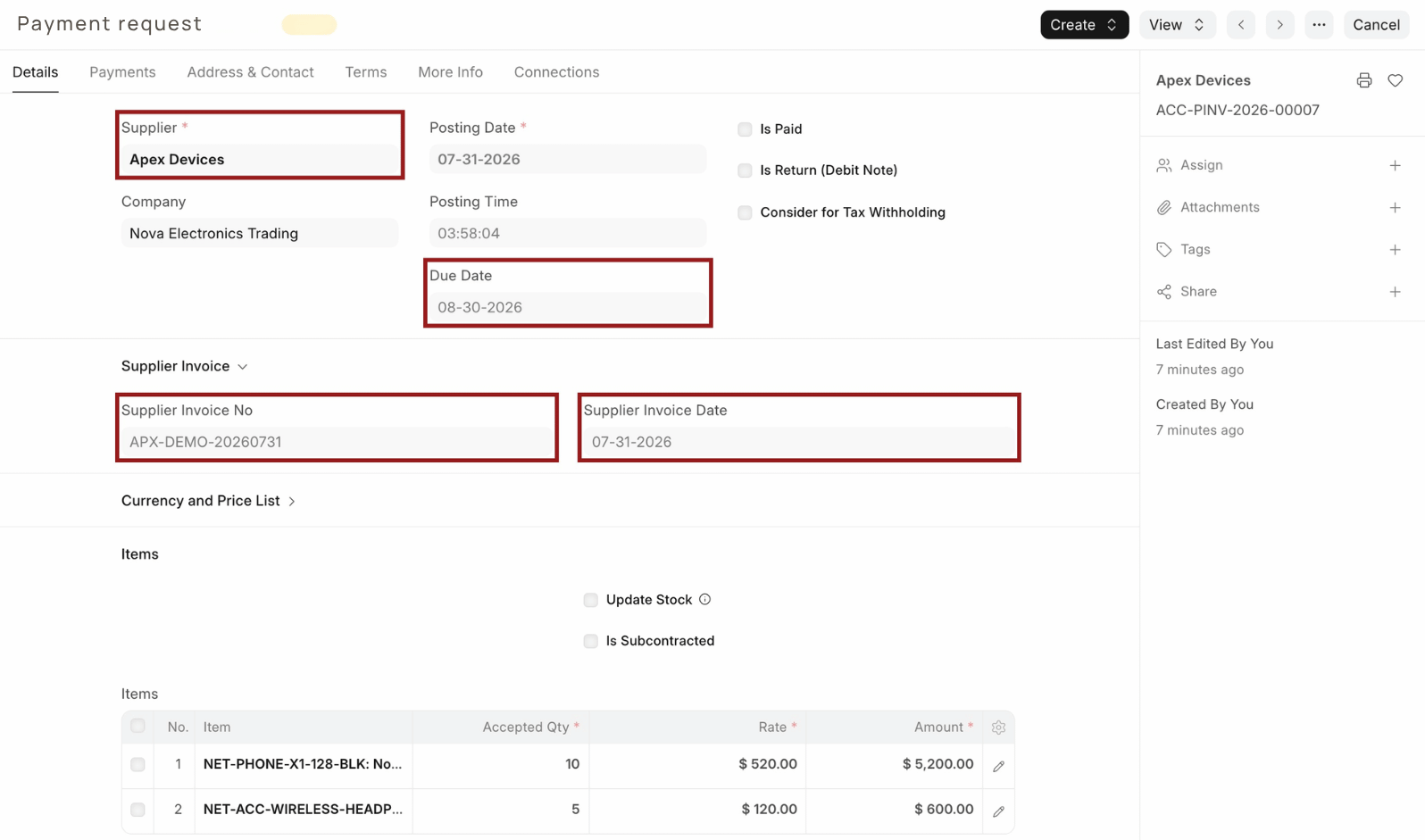Click document ID ACC-PINV-2026-00007
The image size is (1425, 840).
(x=1237, y=111)
